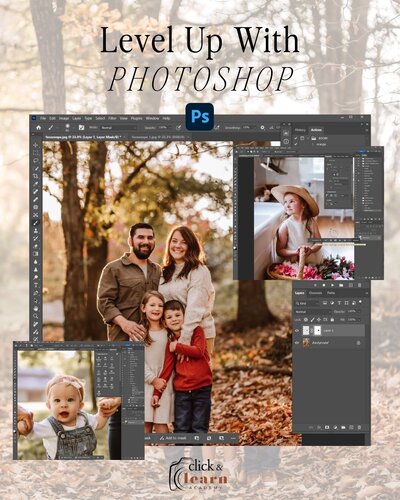This screenshot has width=400, height=500.
Task: Filter for pixel layers icon
Action: tap(325, 303)
